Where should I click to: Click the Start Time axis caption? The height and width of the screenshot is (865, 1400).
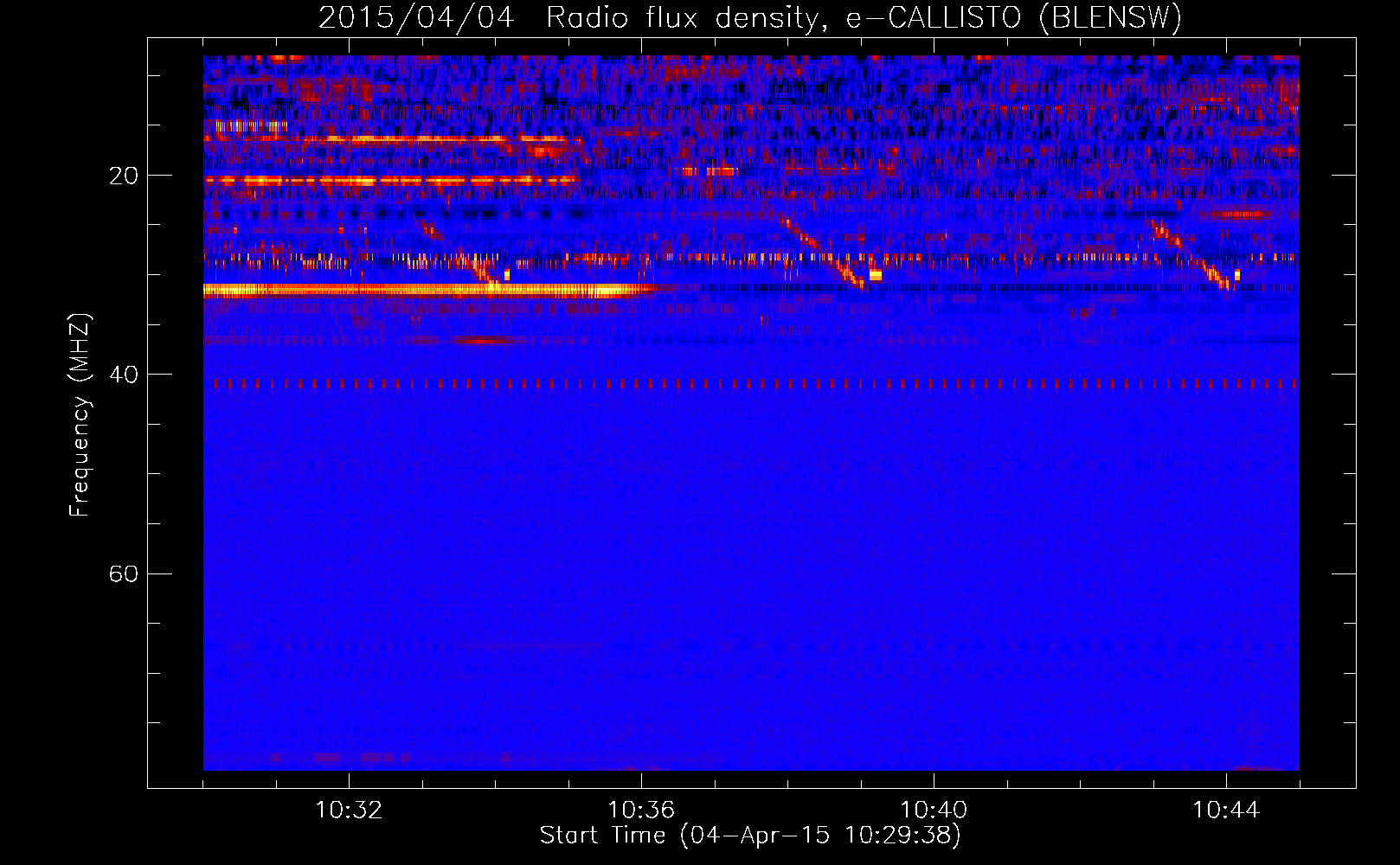[x=750, y=836]
